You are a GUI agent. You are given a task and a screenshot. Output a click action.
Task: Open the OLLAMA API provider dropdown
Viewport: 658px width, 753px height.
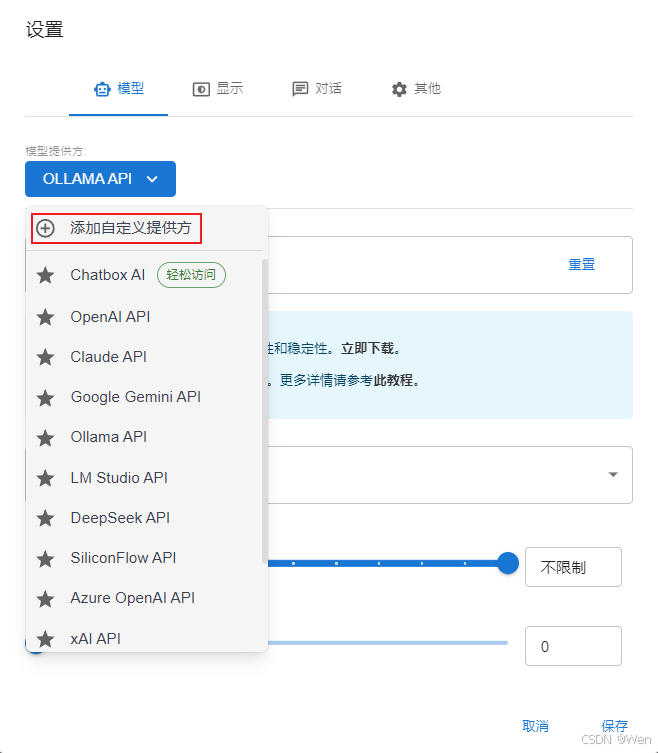click(100, 179)
